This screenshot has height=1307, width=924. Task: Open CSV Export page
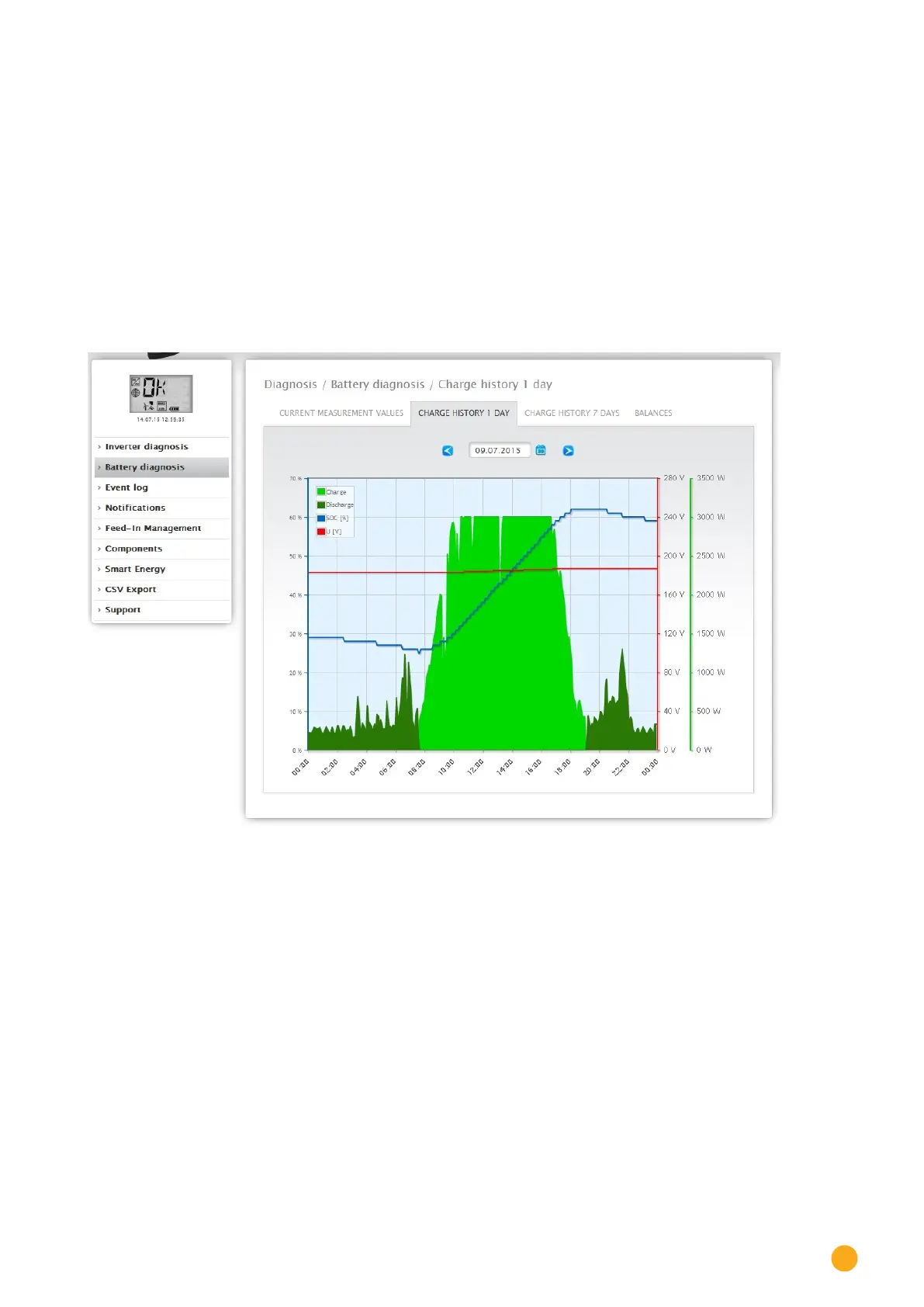(161, 590)
